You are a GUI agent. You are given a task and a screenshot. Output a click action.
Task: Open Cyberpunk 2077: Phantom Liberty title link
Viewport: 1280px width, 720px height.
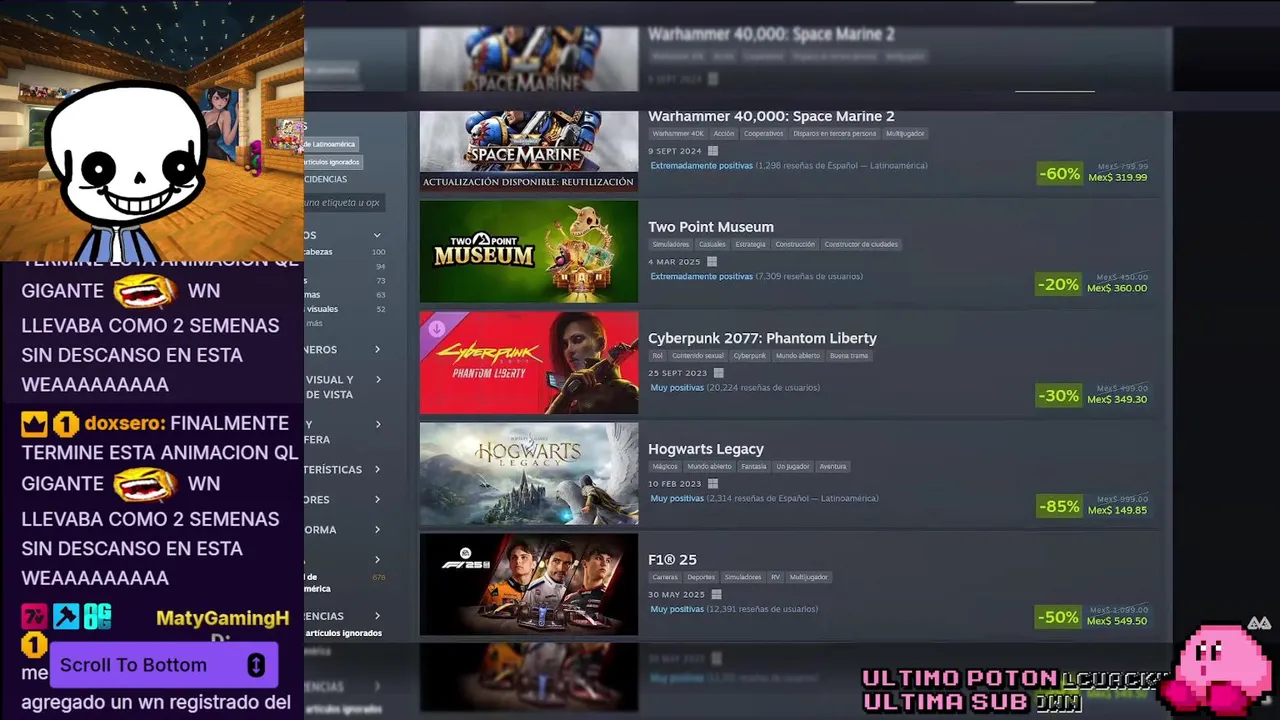click(762, 338)
